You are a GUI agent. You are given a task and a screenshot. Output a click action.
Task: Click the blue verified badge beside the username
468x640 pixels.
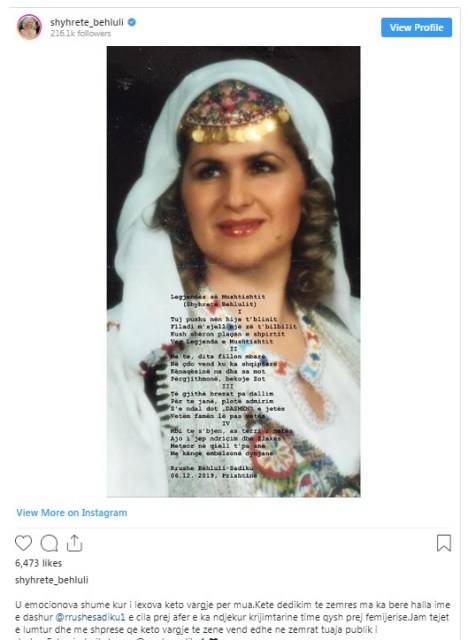click(x=132, y=22)
